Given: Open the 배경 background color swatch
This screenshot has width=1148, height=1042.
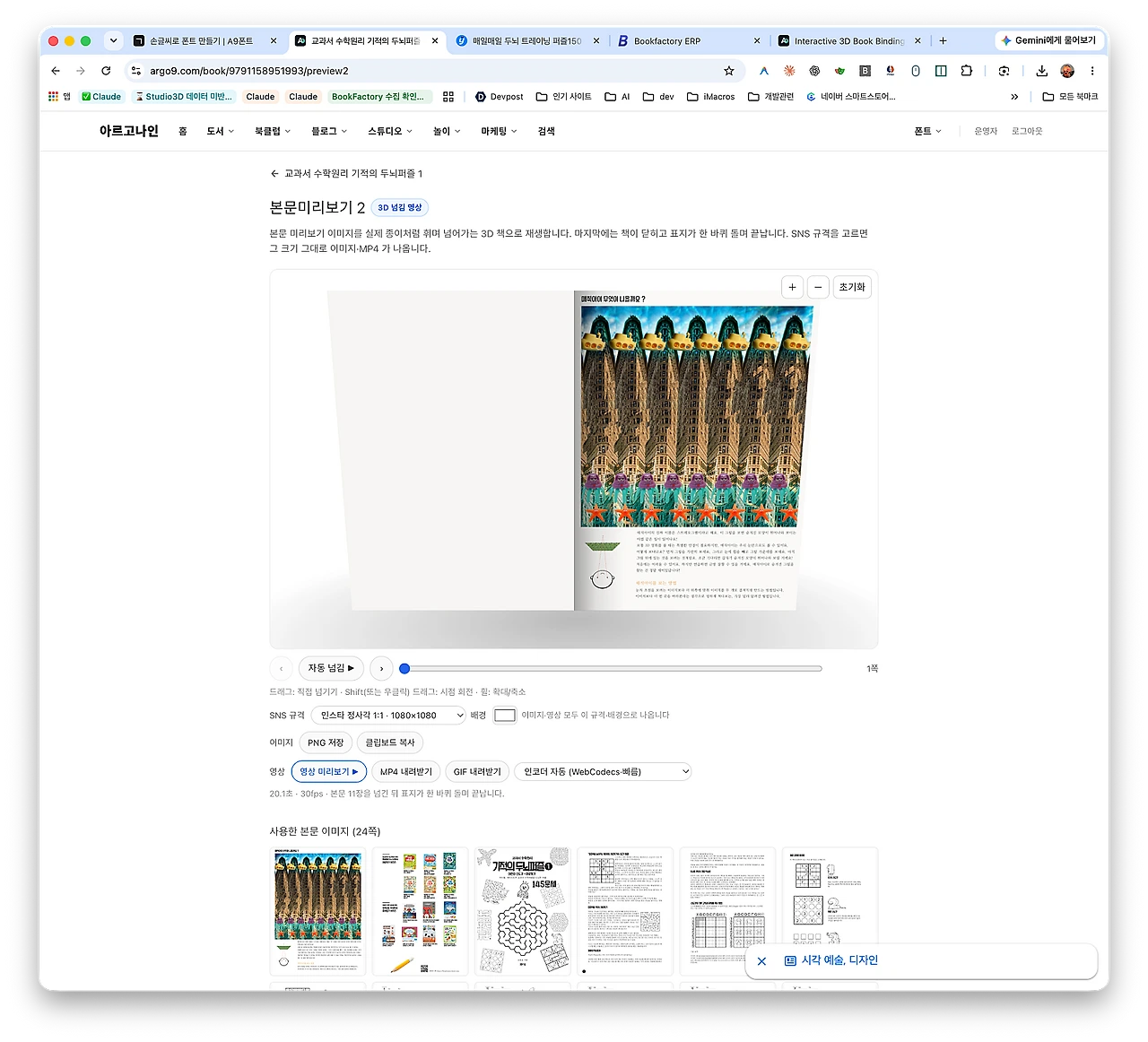Looking at the screenshot, I should [505, 715].
